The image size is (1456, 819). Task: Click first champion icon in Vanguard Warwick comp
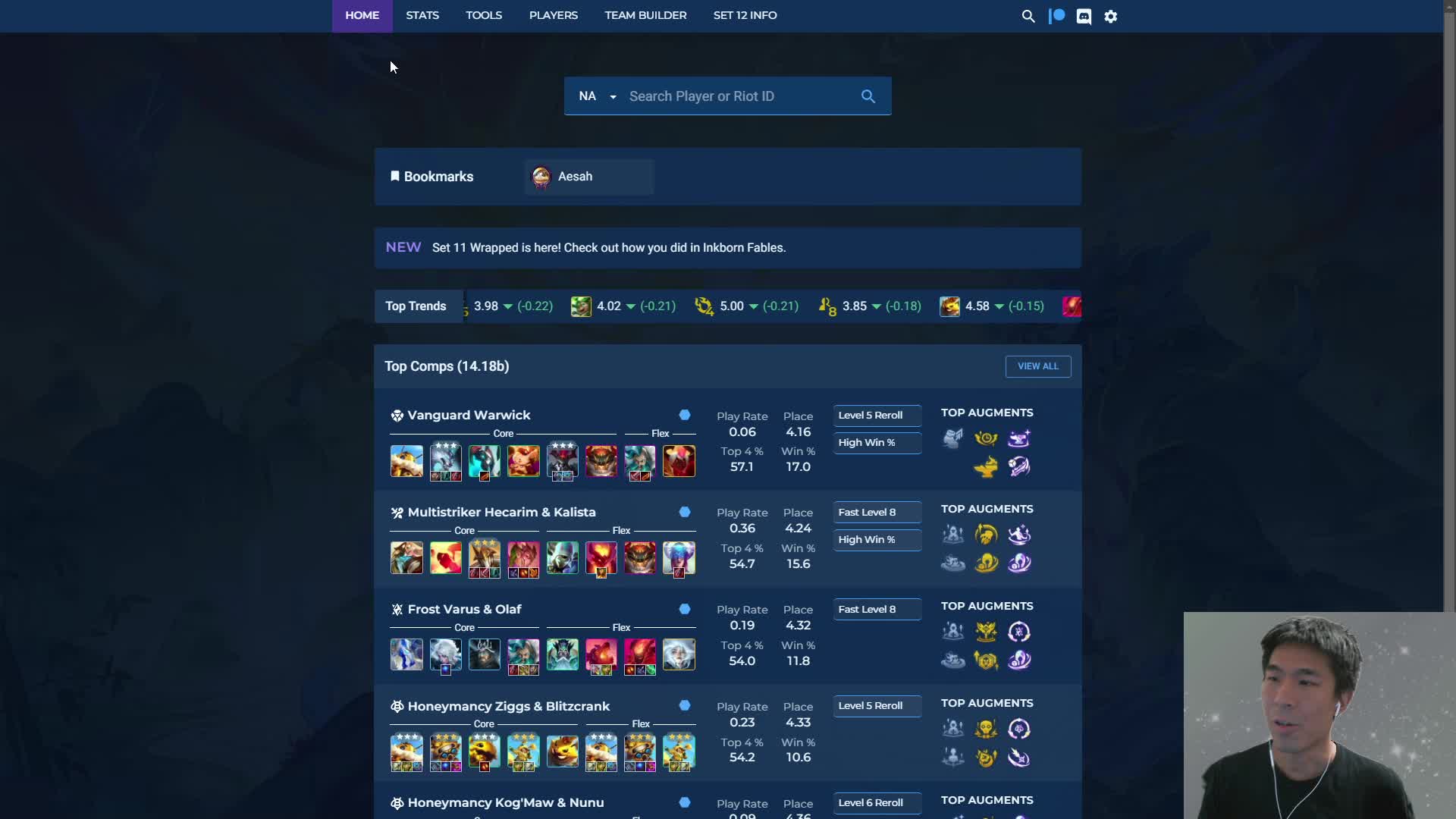tap(406, 461)
